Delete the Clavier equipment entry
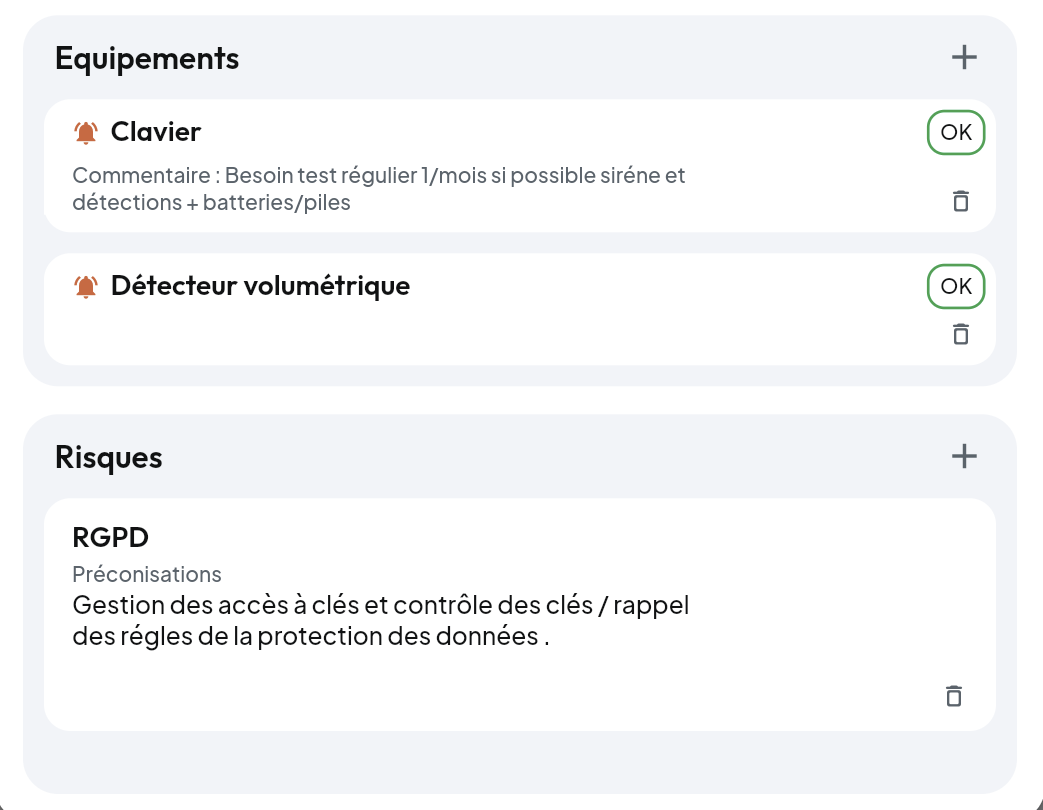This screenshot has width=1043, height=810. pos(960,201)
